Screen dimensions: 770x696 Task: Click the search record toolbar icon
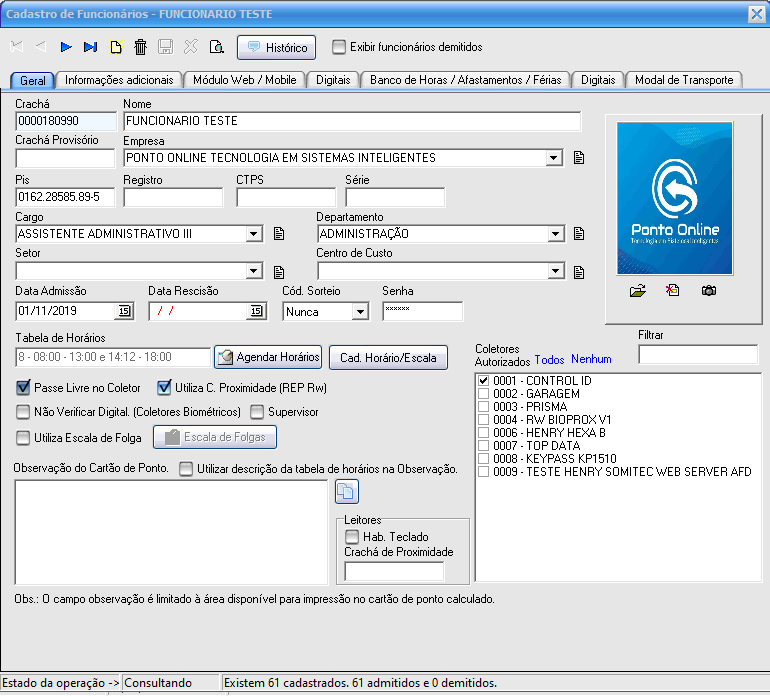click(x=217, y=47)
